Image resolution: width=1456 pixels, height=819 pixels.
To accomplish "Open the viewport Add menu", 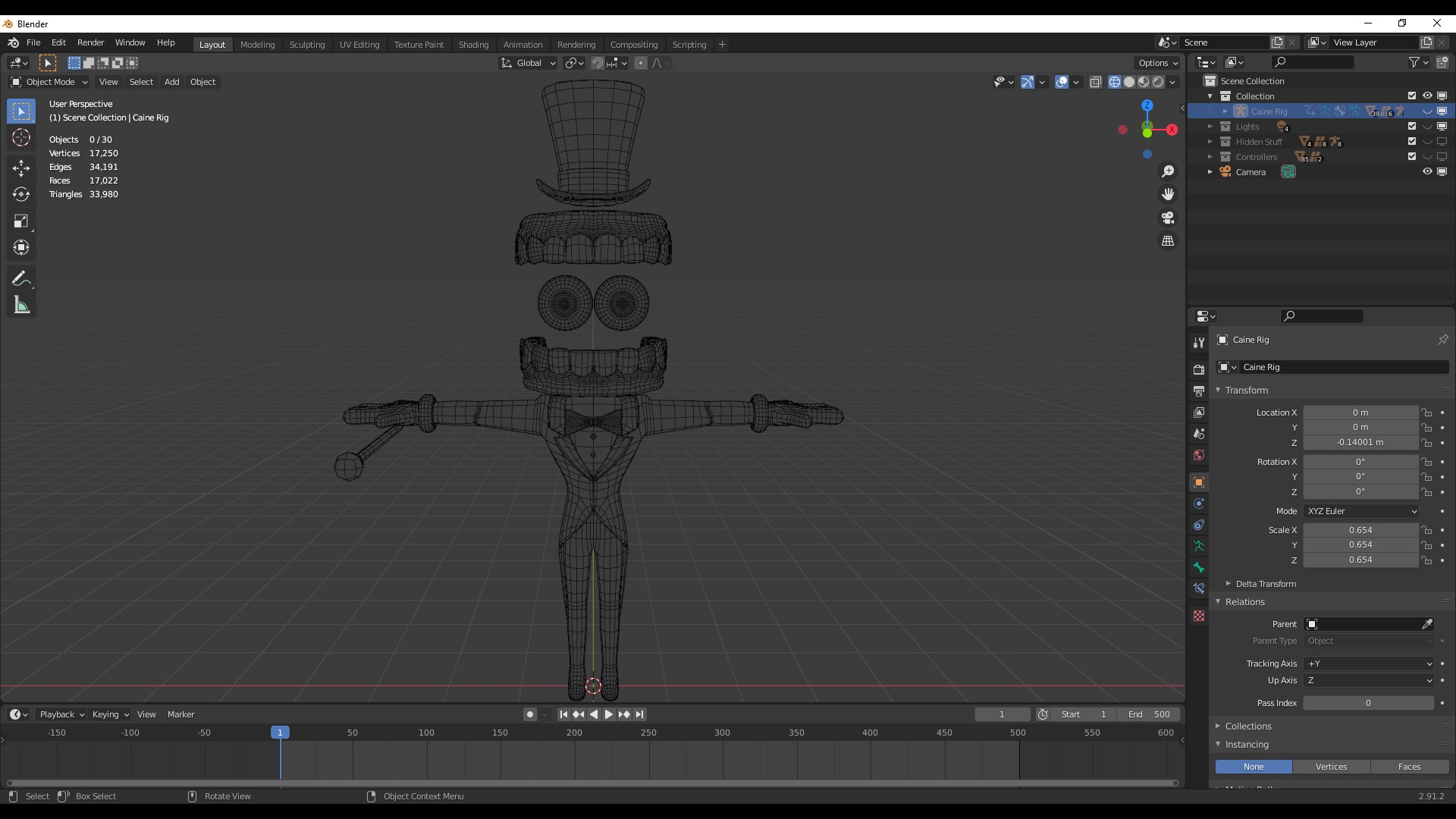I will [172, 82].
